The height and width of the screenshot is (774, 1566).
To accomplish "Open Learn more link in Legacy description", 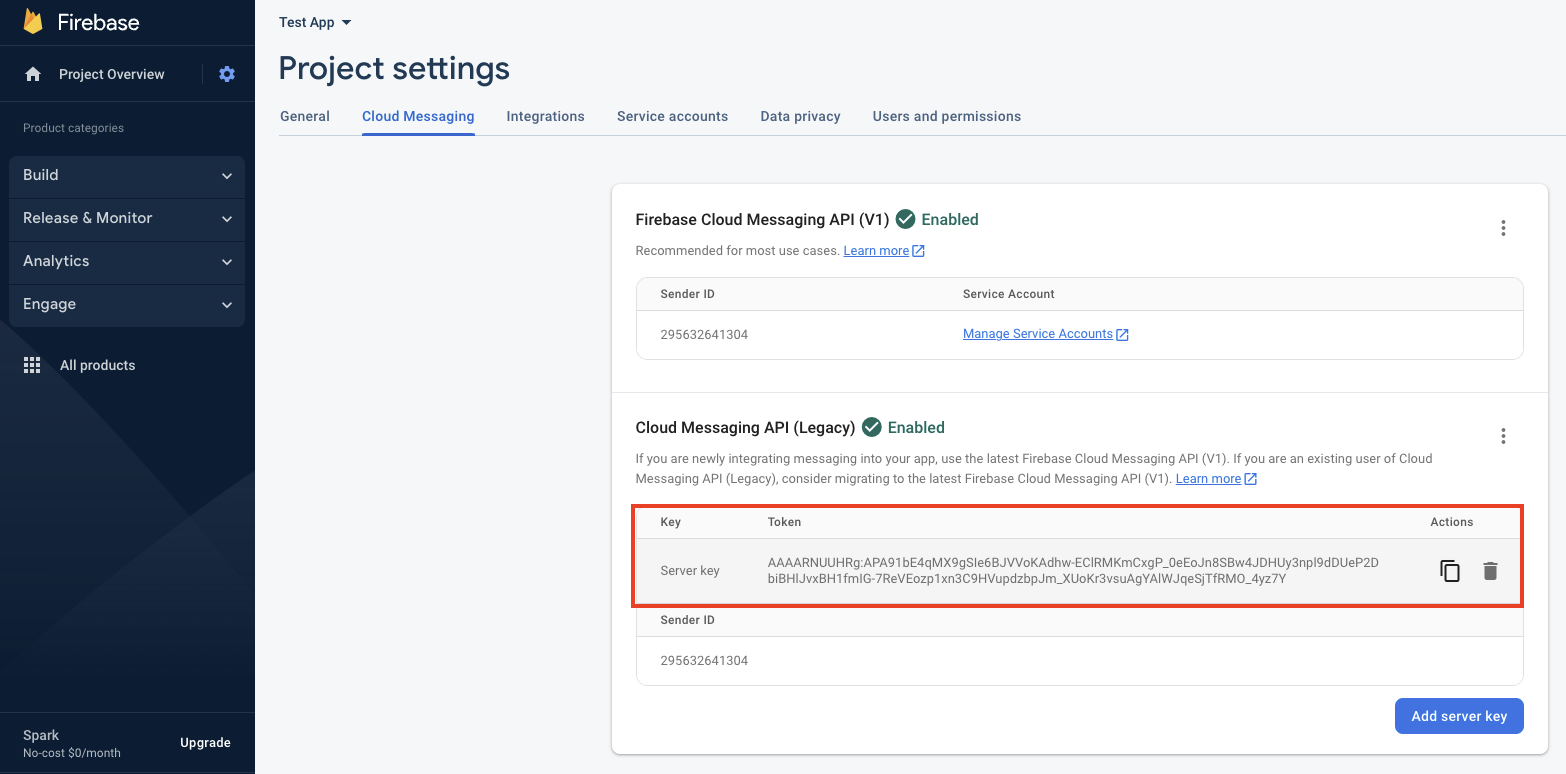I will (1216, 479).
